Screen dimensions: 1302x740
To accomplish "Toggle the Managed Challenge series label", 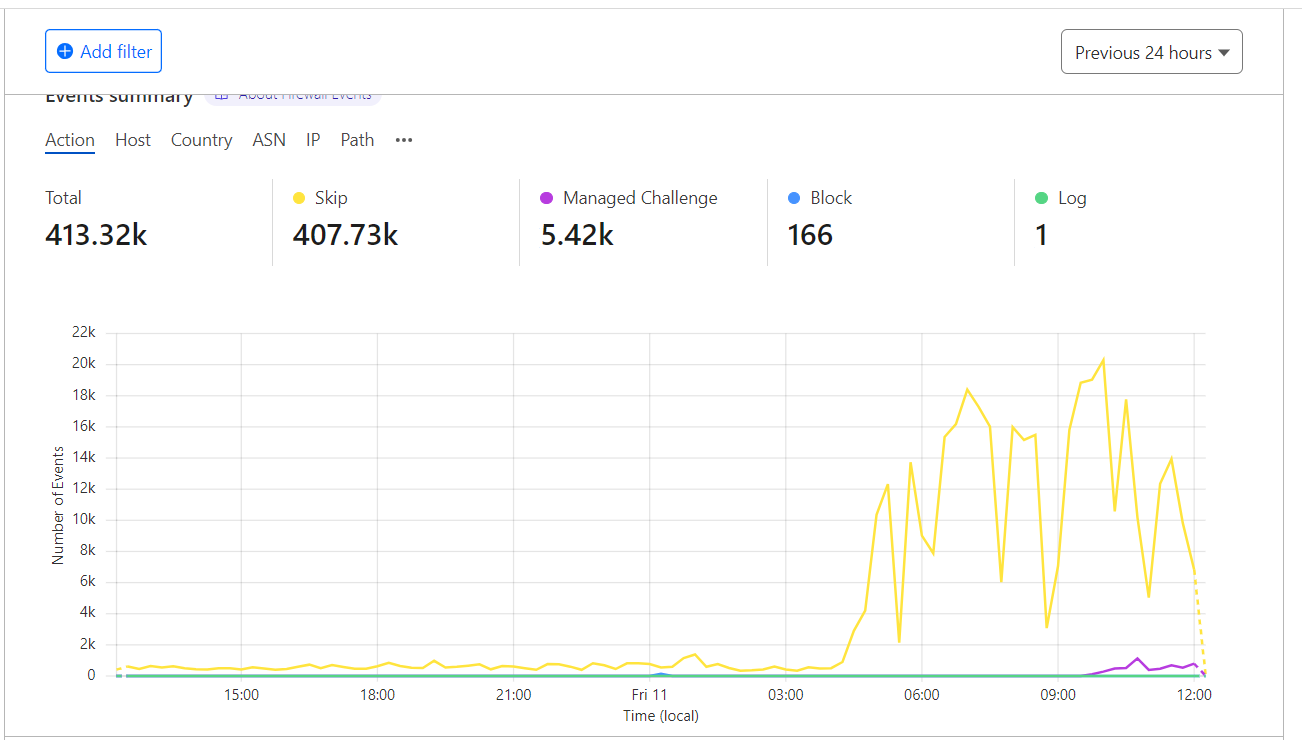I will [640, 198].
